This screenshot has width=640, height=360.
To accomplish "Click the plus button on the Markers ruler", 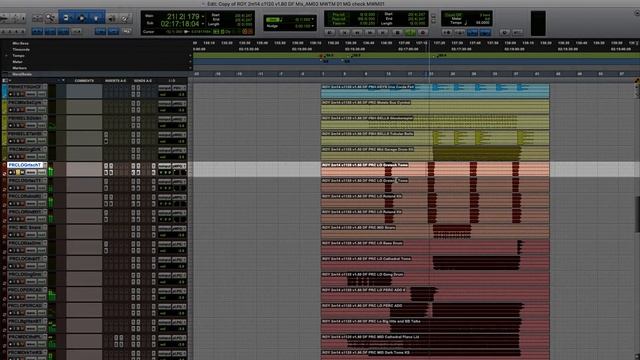I will point(190,68).
